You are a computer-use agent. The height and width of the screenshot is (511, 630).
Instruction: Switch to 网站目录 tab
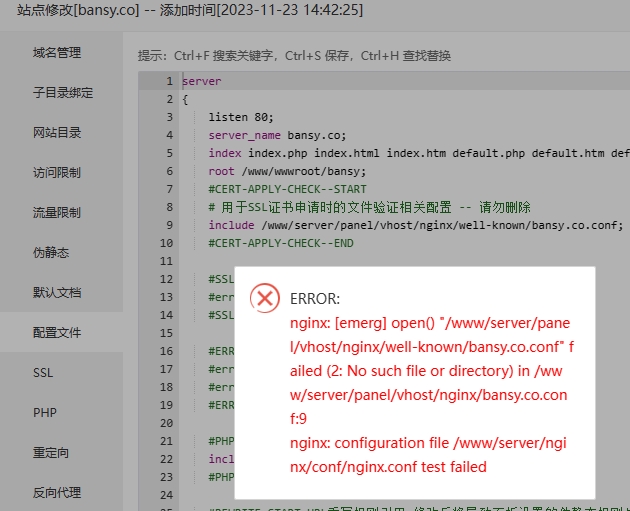pyautogui.click(x=57, y=133)
